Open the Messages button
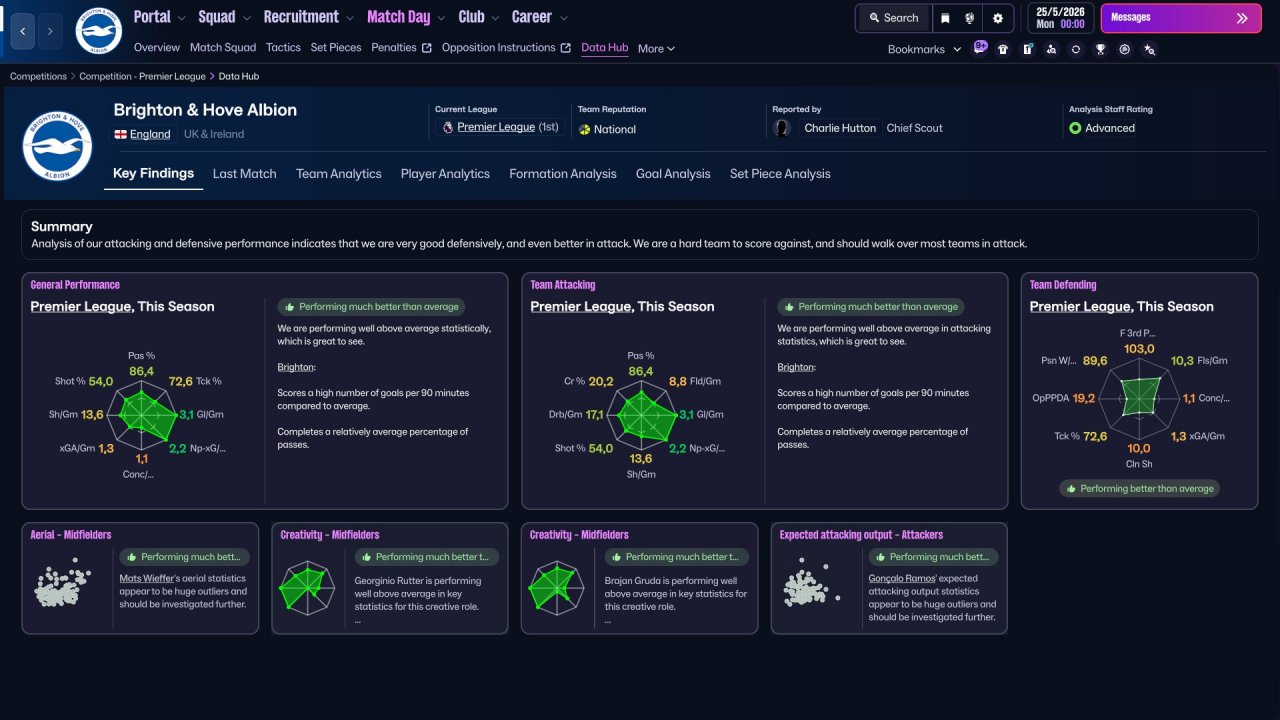 coord(1179,18)
